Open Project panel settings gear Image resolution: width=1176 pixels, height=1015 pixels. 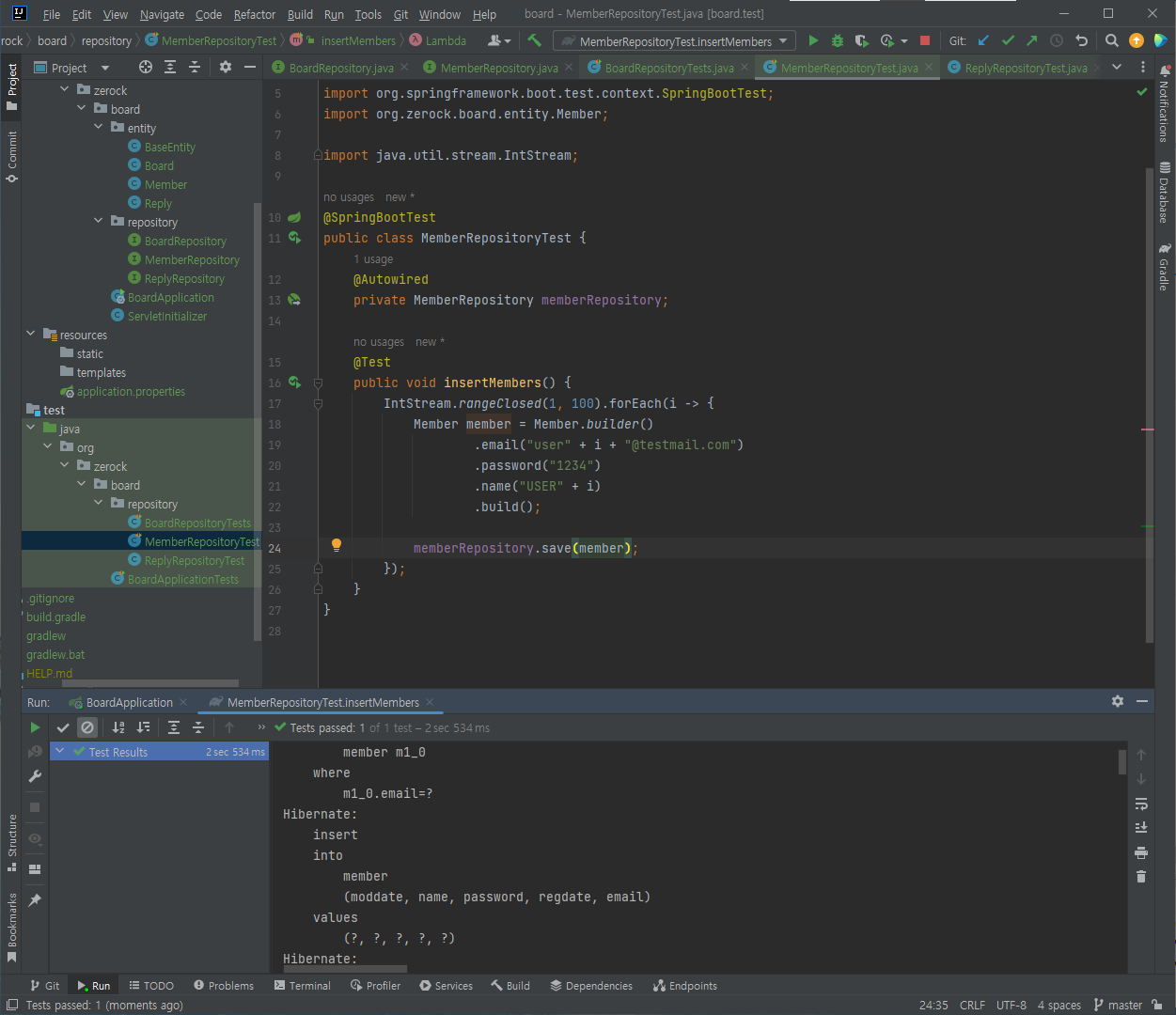pos(225,67)
